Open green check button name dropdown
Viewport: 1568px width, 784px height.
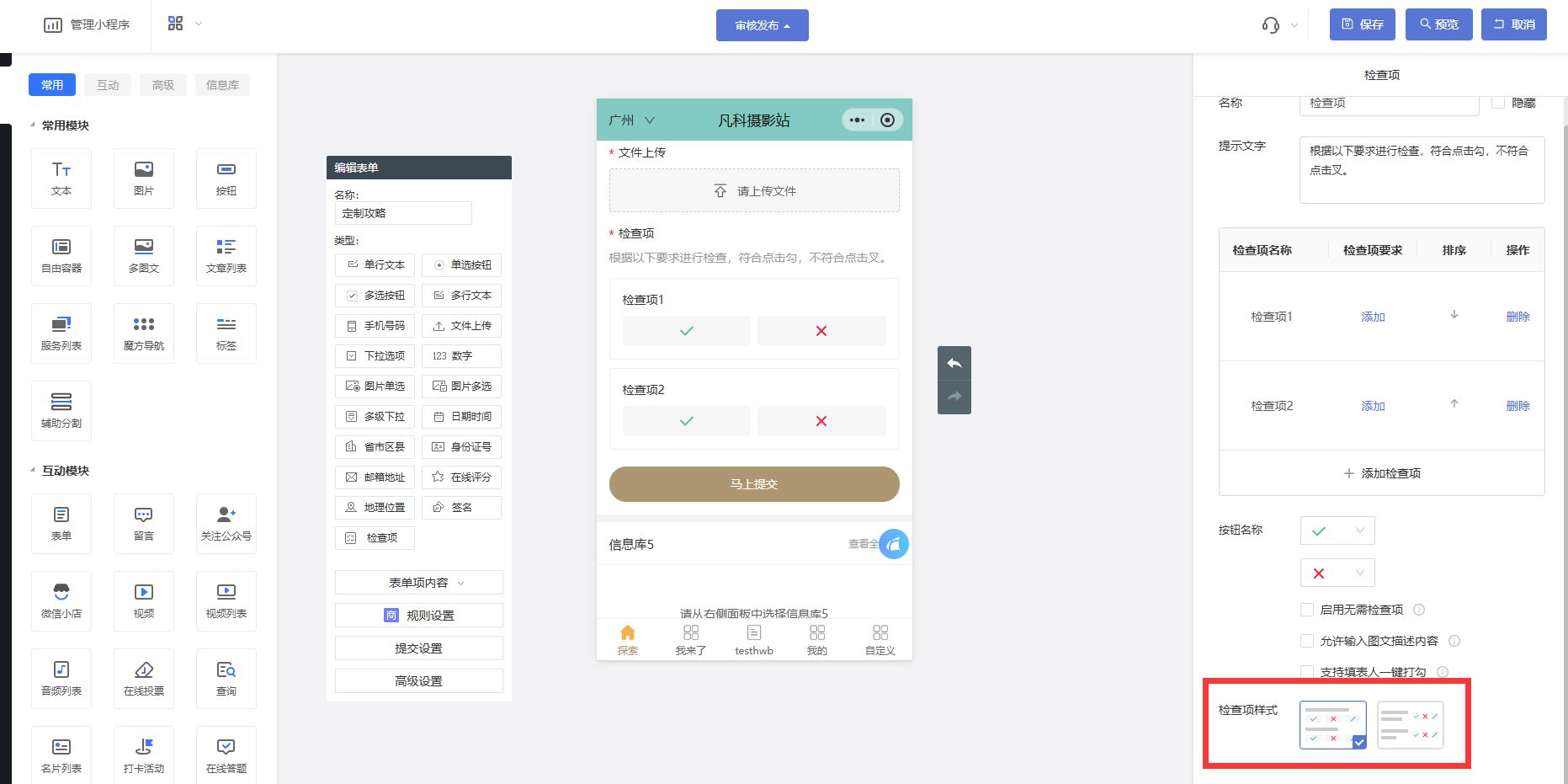coord(1337,531)
